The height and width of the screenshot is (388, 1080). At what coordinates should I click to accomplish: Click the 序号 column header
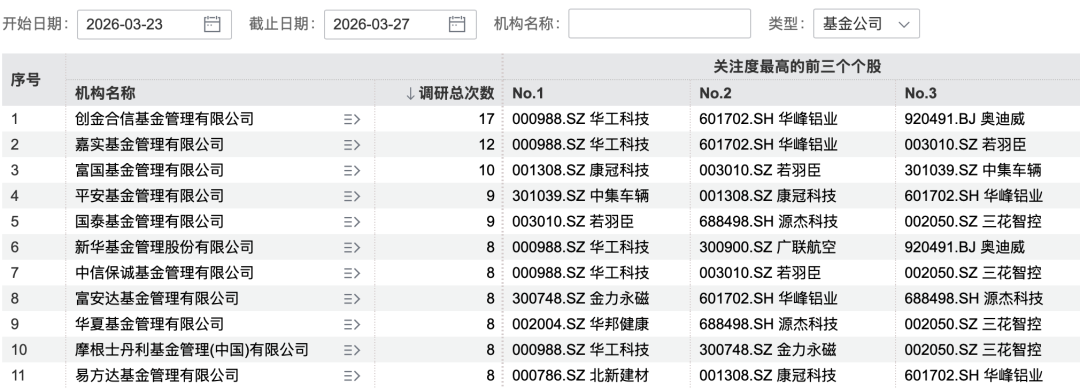pyautogui.click(x=25, y=80)
